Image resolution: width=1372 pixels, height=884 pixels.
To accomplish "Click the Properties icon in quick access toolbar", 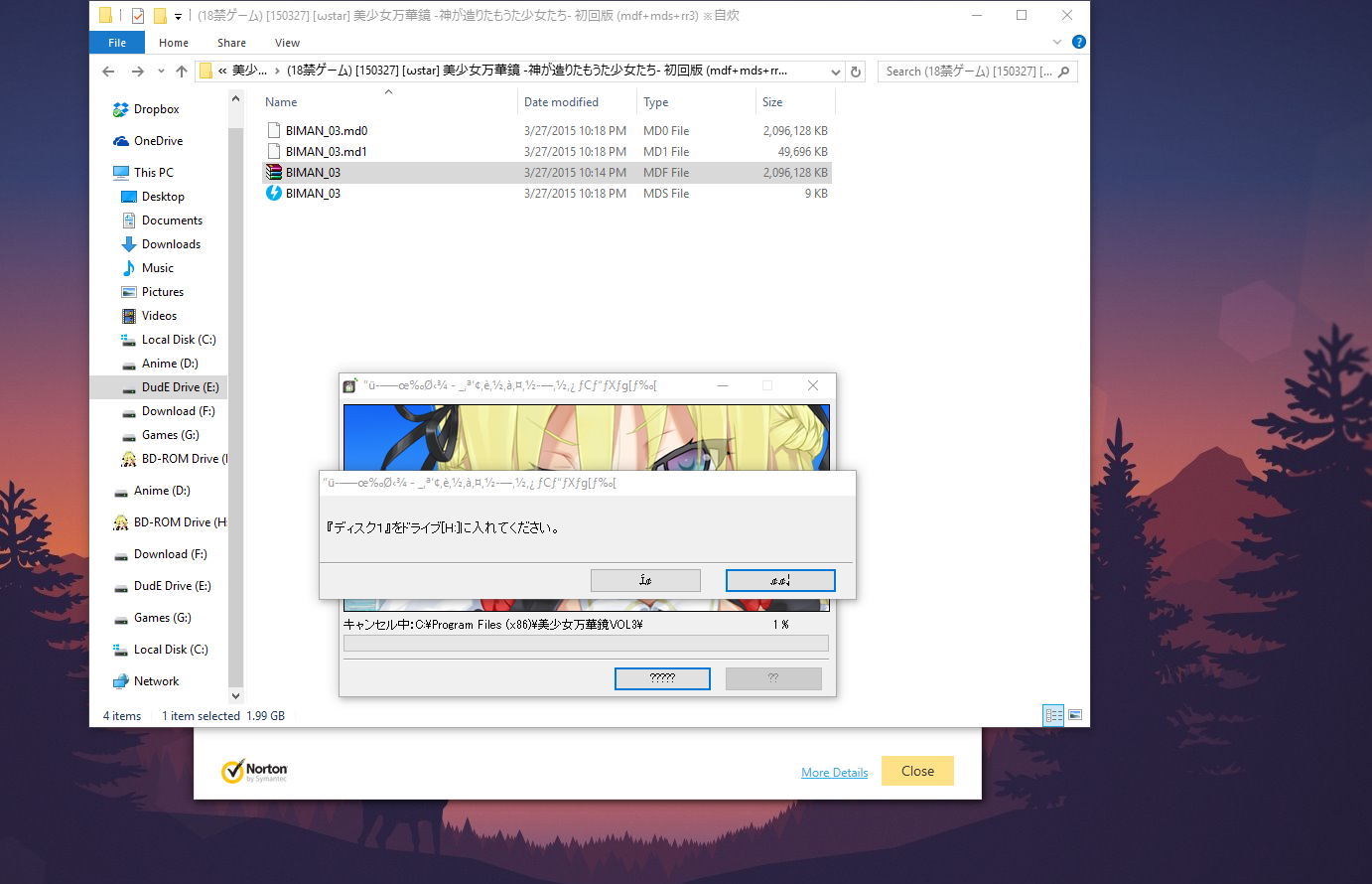I will [138, 15].
